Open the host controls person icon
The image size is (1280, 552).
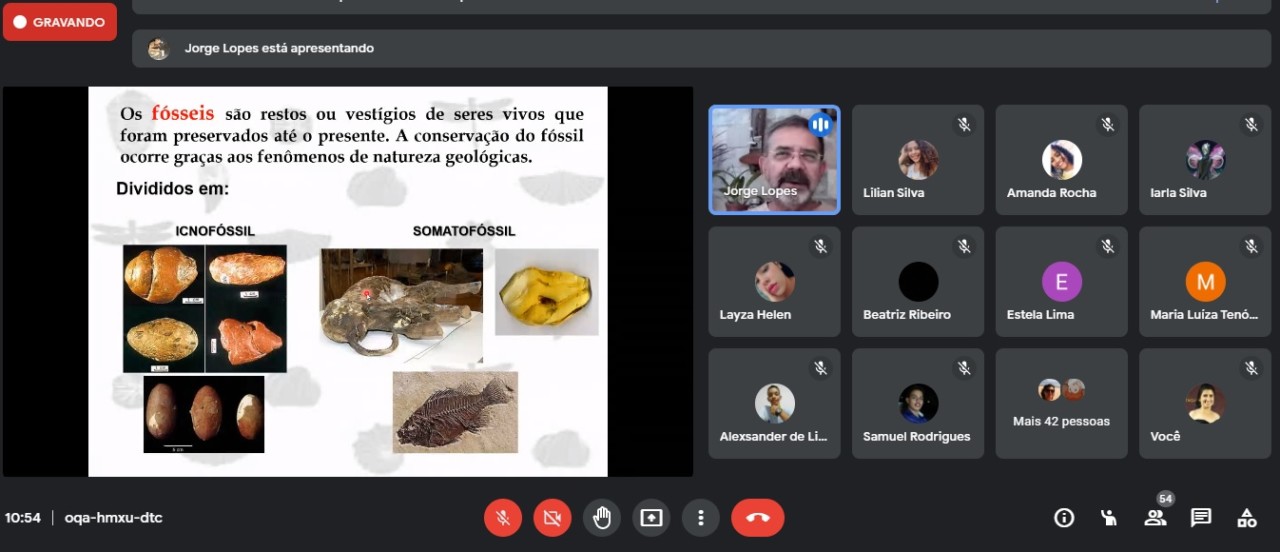click(x=1109, y=518)
